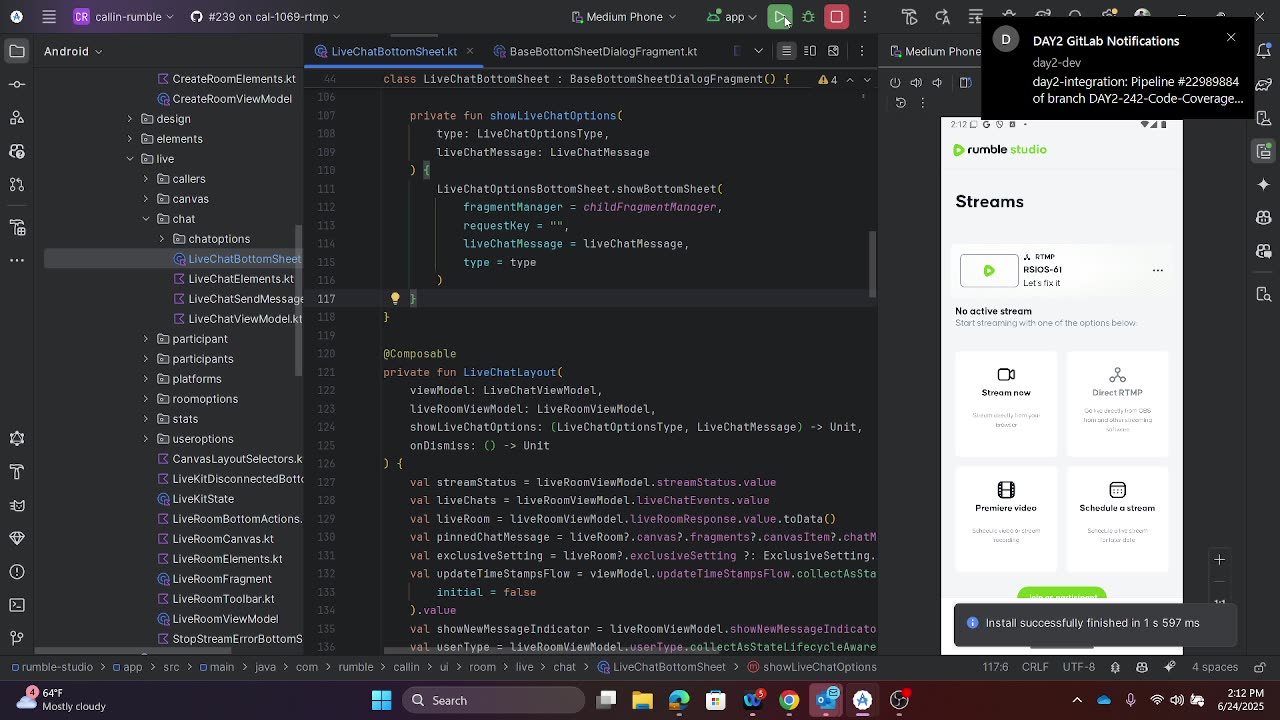Viewport: 1280px width, 720px height.
Task: Expand the participant folder in project tree
Action: (146, 339)
